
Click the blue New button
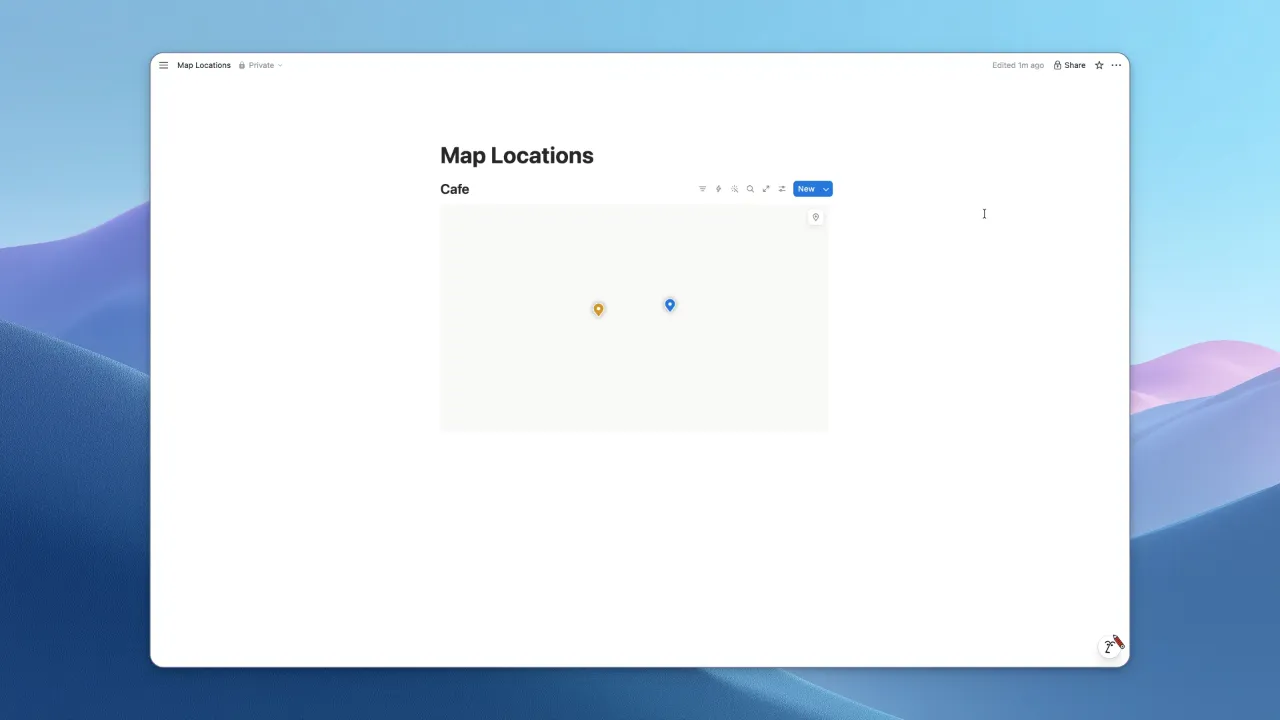[x=806, y=189]
